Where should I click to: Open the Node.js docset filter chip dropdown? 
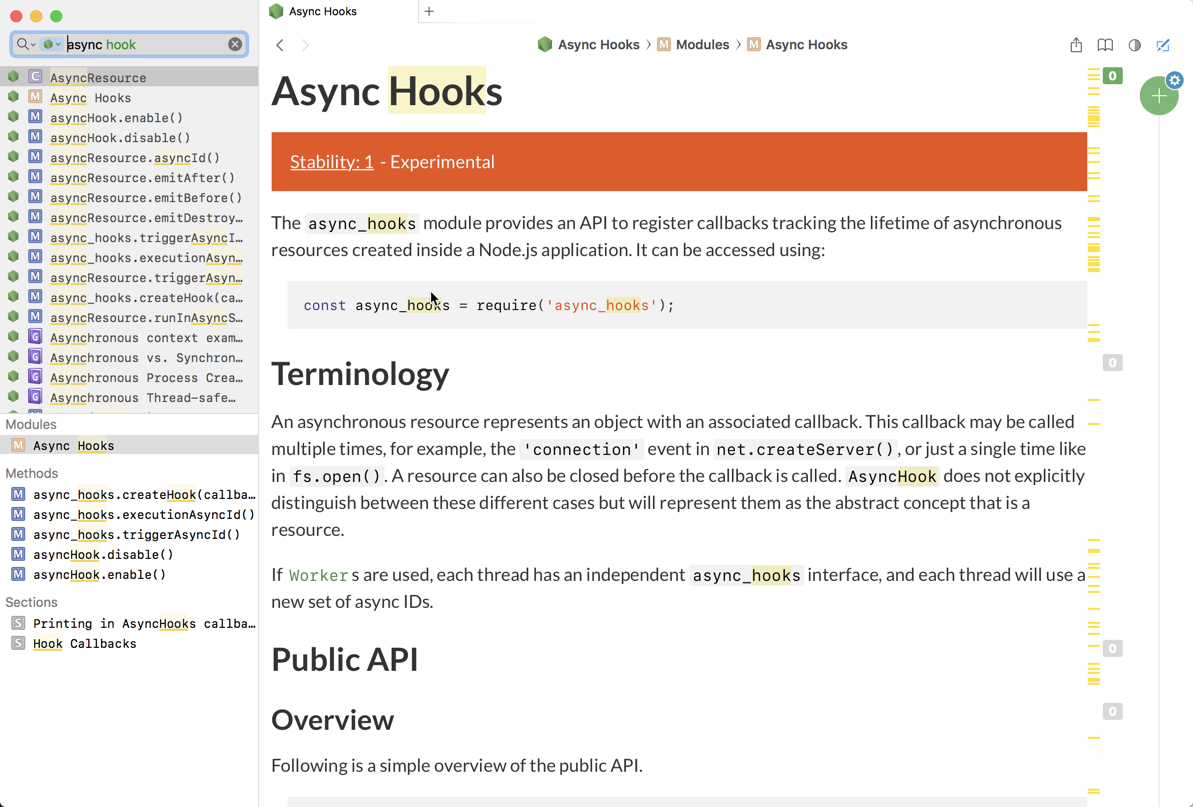click(52, 44)
